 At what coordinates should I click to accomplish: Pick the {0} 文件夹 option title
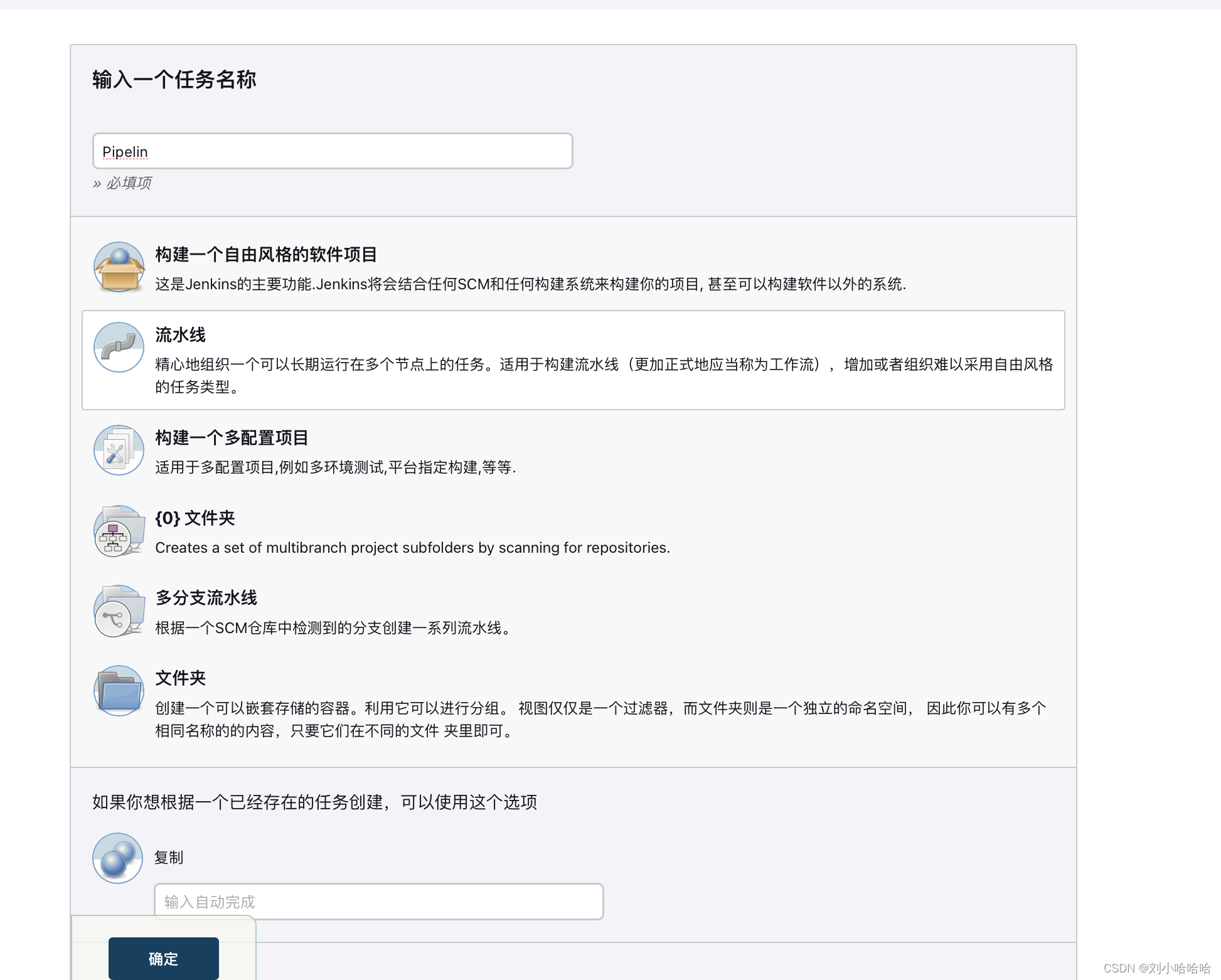[x=195, y=518]
